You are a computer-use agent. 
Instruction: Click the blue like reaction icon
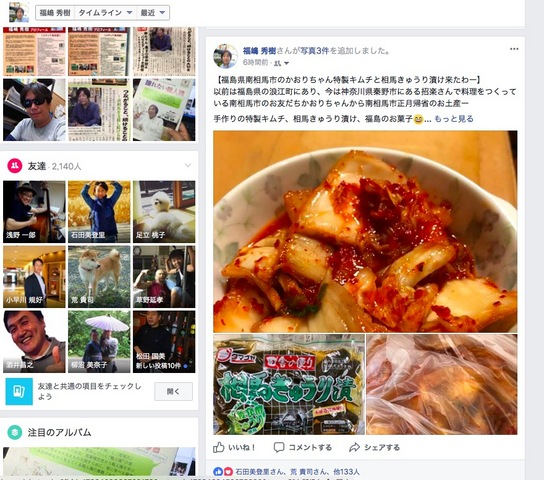coord(218,472)
